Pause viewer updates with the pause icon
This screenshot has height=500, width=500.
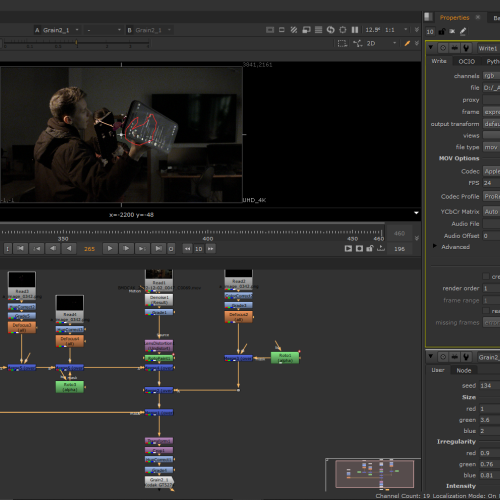coord(355,30)
